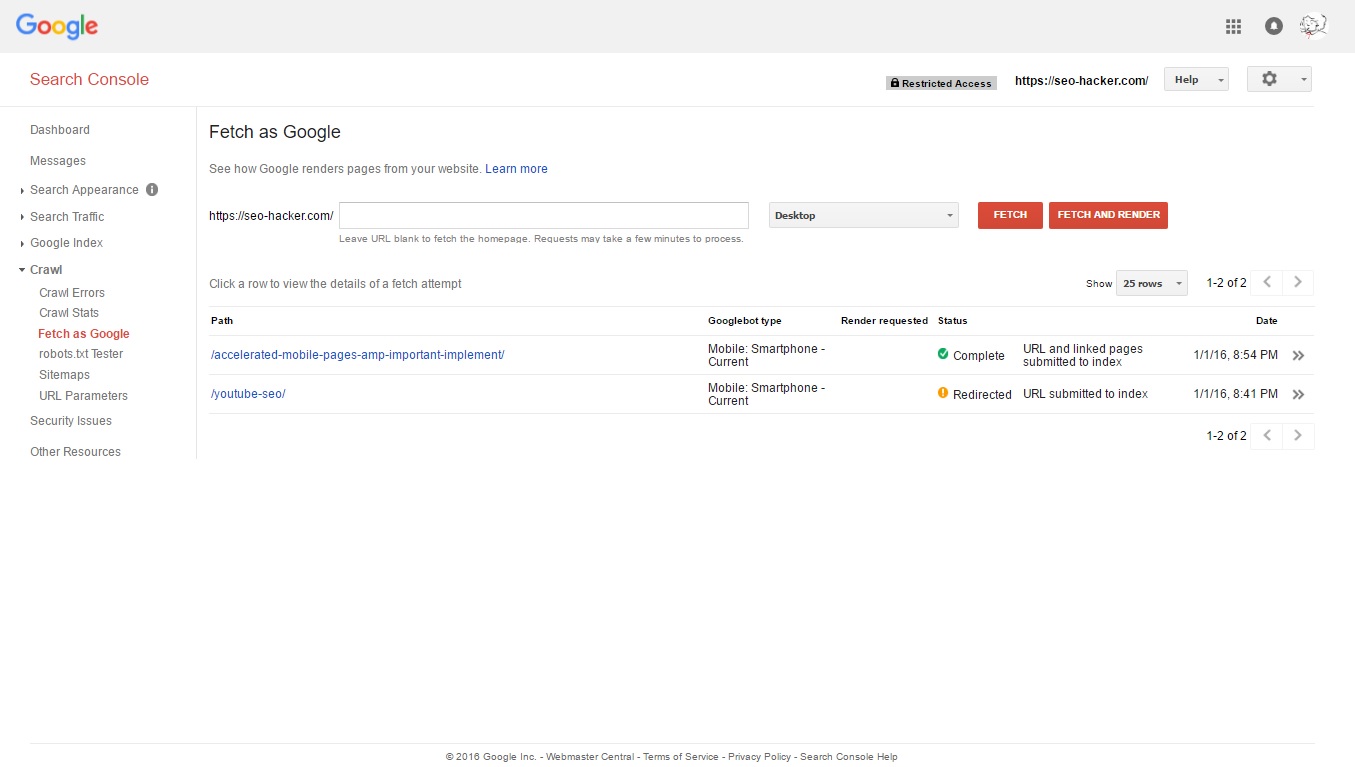The height and width of the screenshot is (767, 1355).
Task: Open the user account avatar
Action: [1313, 26]
